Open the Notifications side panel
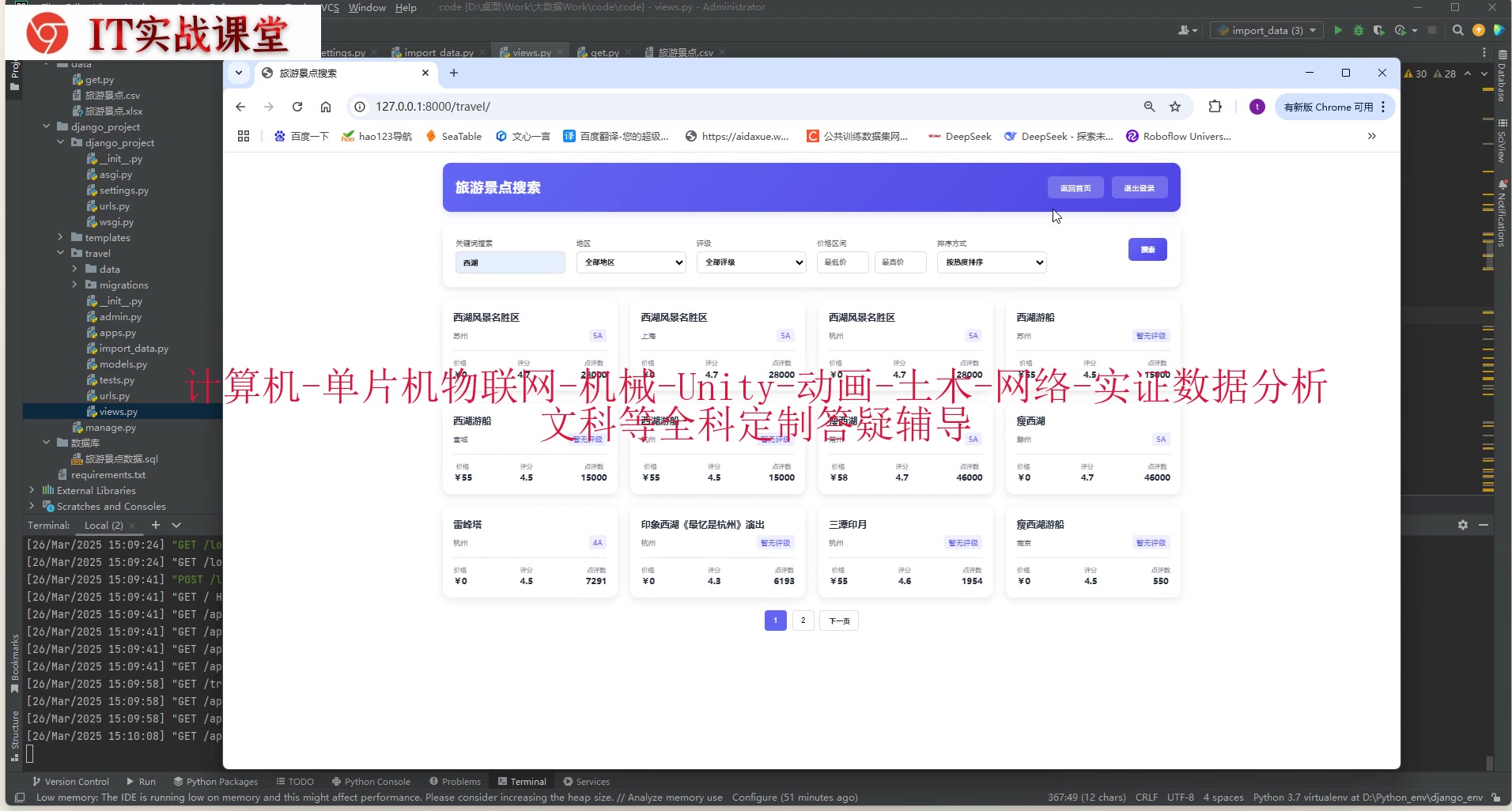The height and width of the screenshot is (811, 1512). [1502, 213]
